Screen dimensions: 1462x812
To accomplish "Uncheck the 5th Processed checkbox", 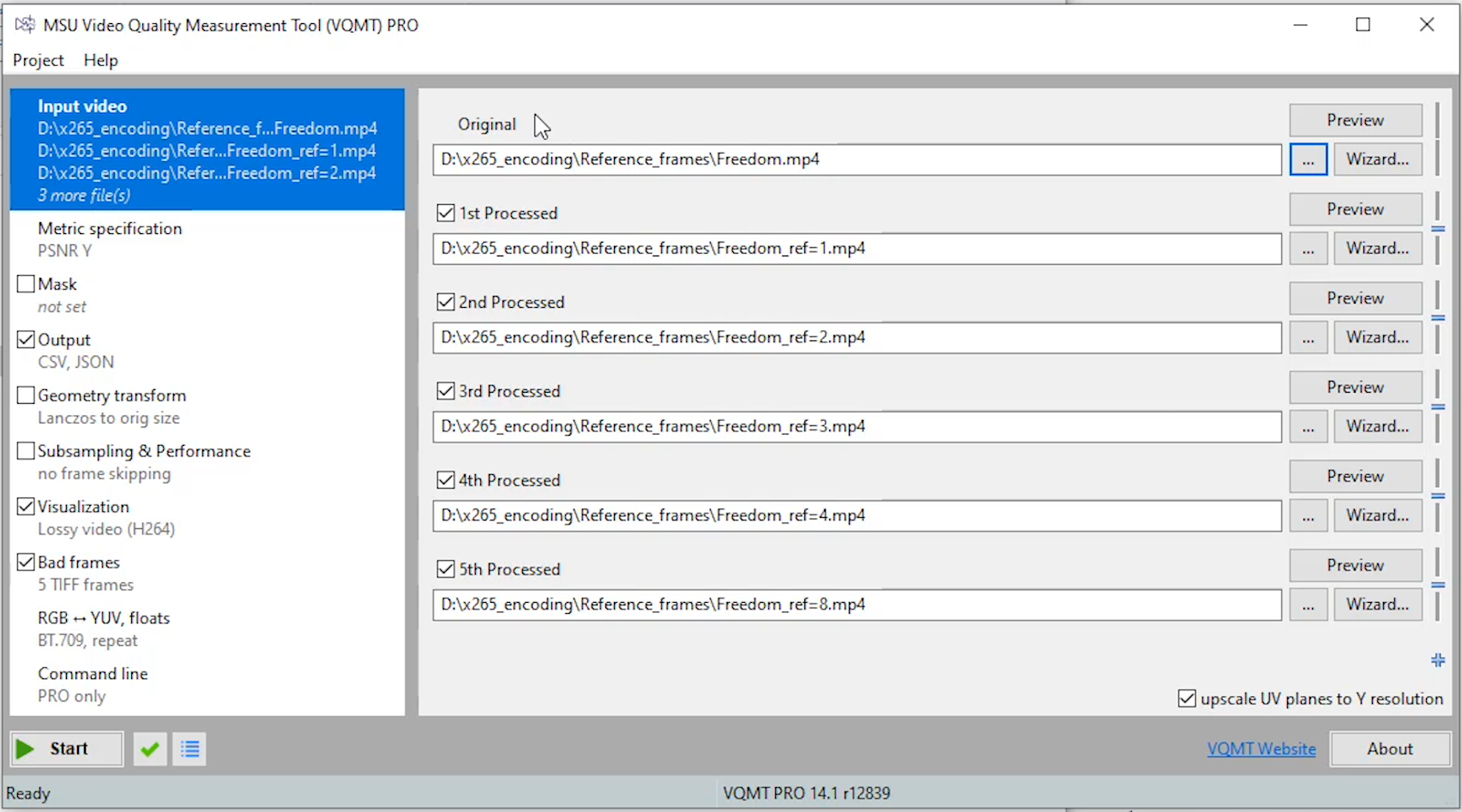I will pos(446,569).
